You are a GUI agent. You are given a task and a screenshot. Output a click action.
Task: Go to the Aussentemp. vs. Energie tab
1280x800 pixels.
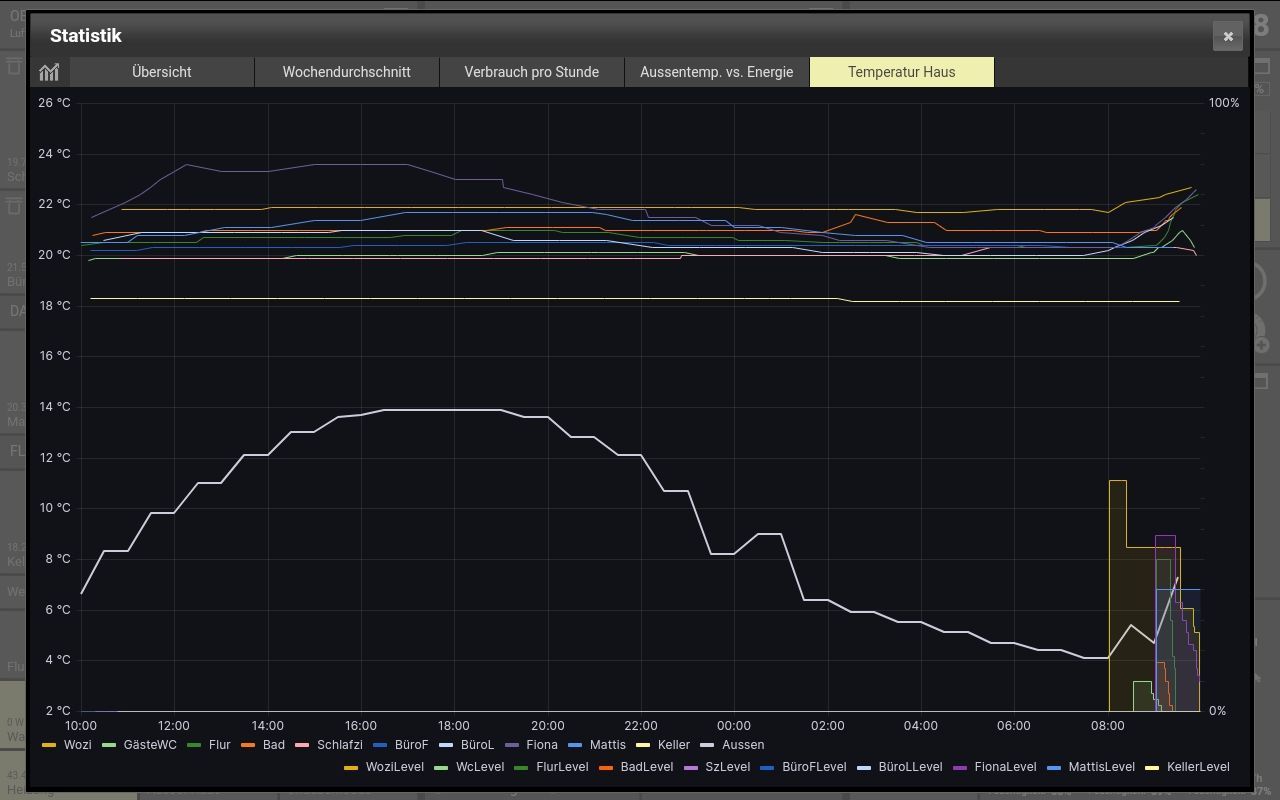point(717,72)
